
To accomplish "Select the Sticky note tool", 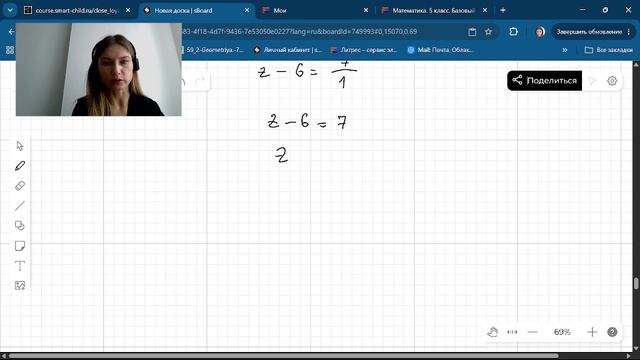I will pos(20,246).
